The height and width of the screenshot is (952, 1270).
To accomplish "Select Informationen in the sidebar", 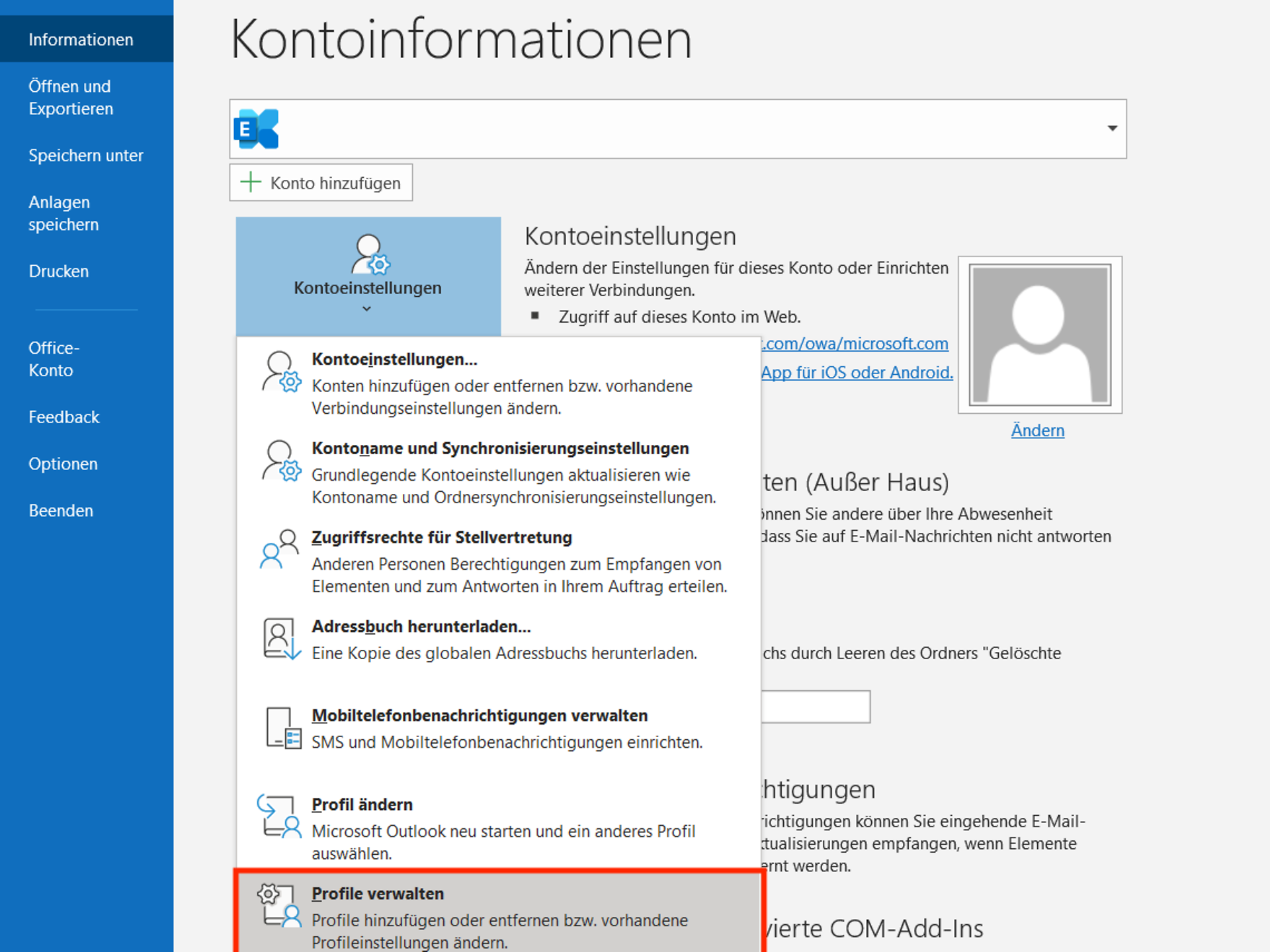I will (x=80, y=39).
